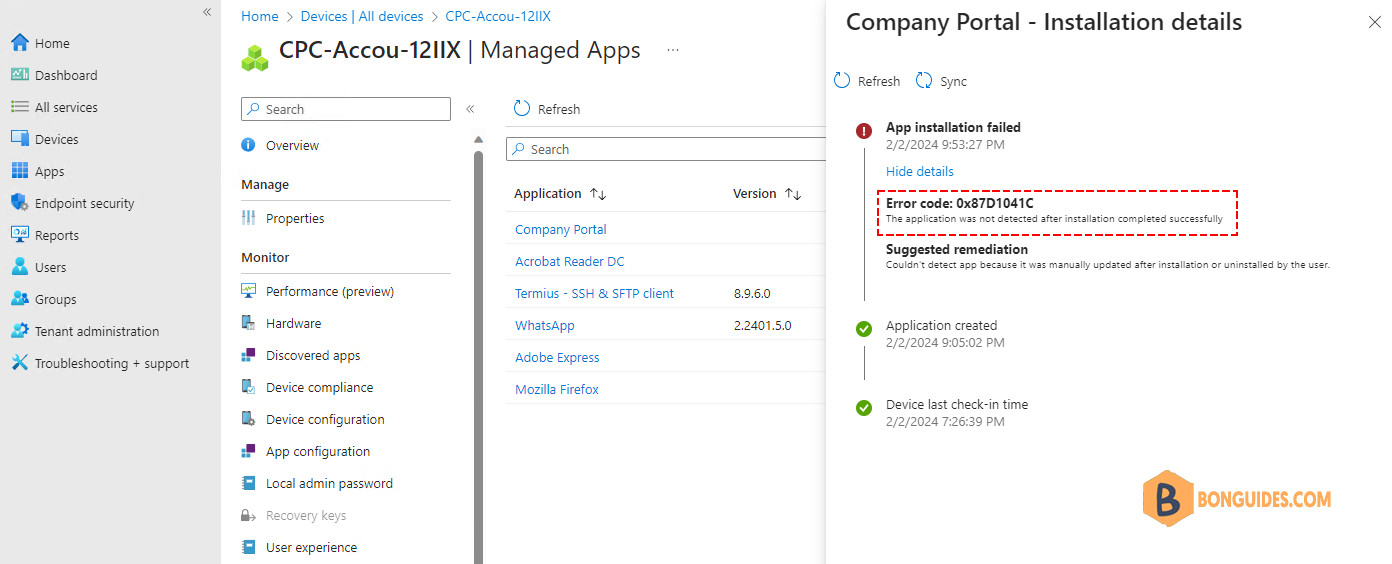Open the Acrobat Reader DC link
The height and width of the screenshot is (564, 1392).
click(x=570, y=261)
